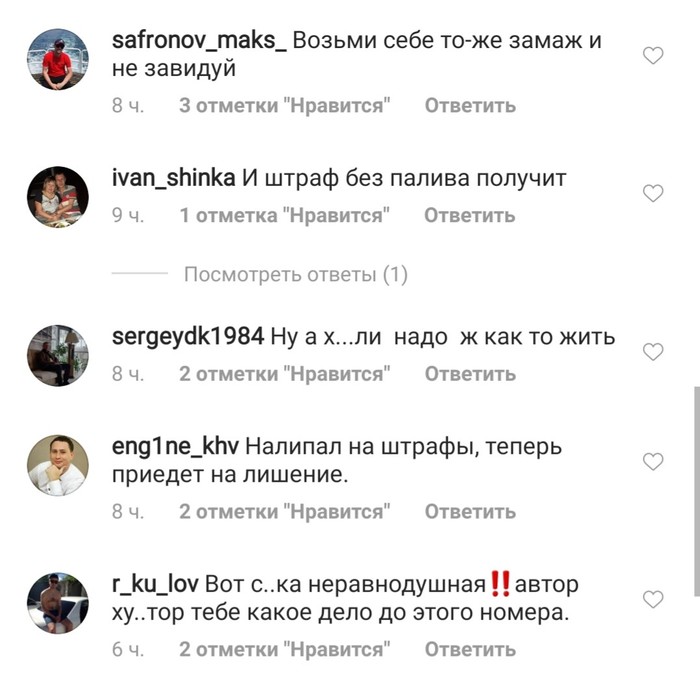Screen dimensions: 700x700
Task: Tap heart next to eng1ne_khv comment
Action: [x=653, y=462]
